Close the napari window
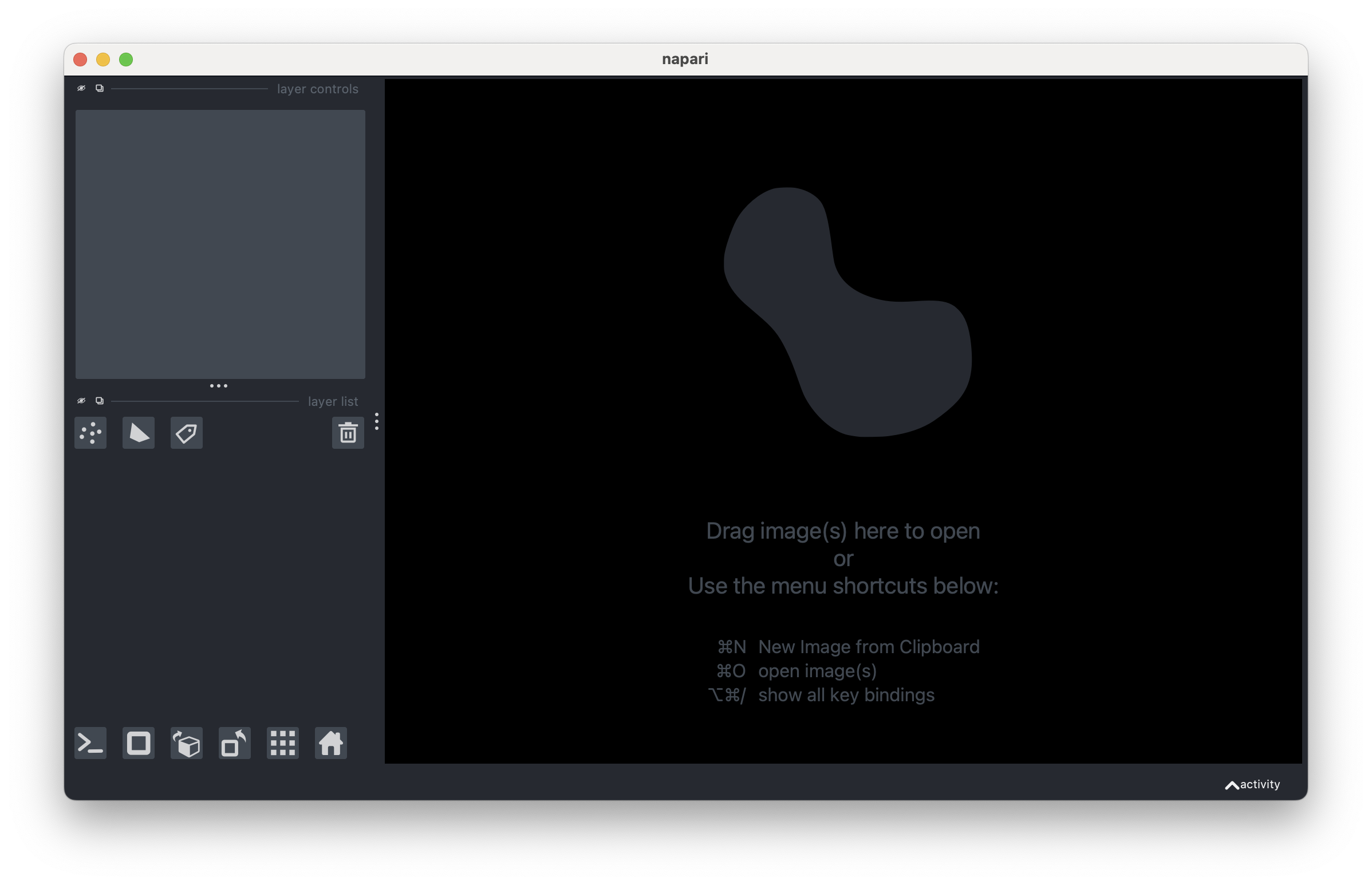The width and height of the screenshot is (1372, 885). 81,60
